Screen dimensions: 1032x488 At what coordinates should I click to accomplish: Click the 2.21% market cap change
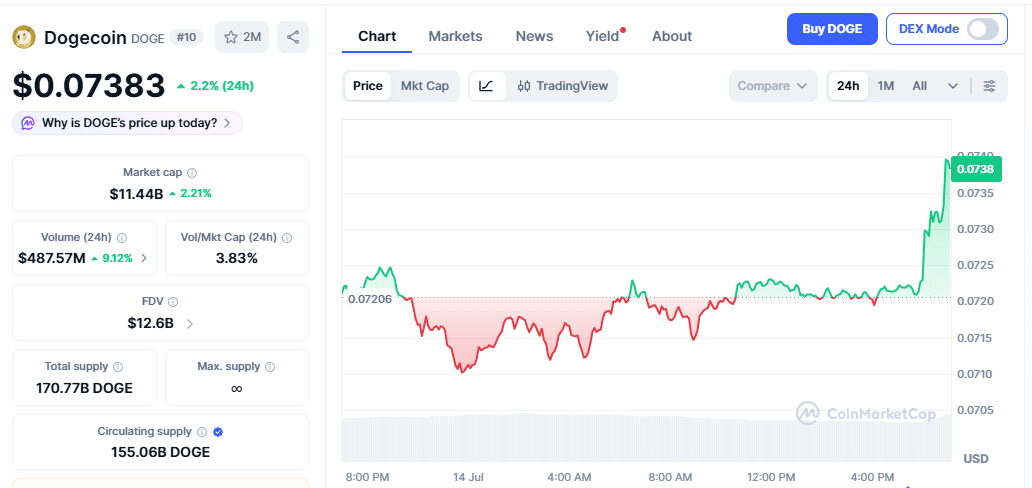pos(190,194)
